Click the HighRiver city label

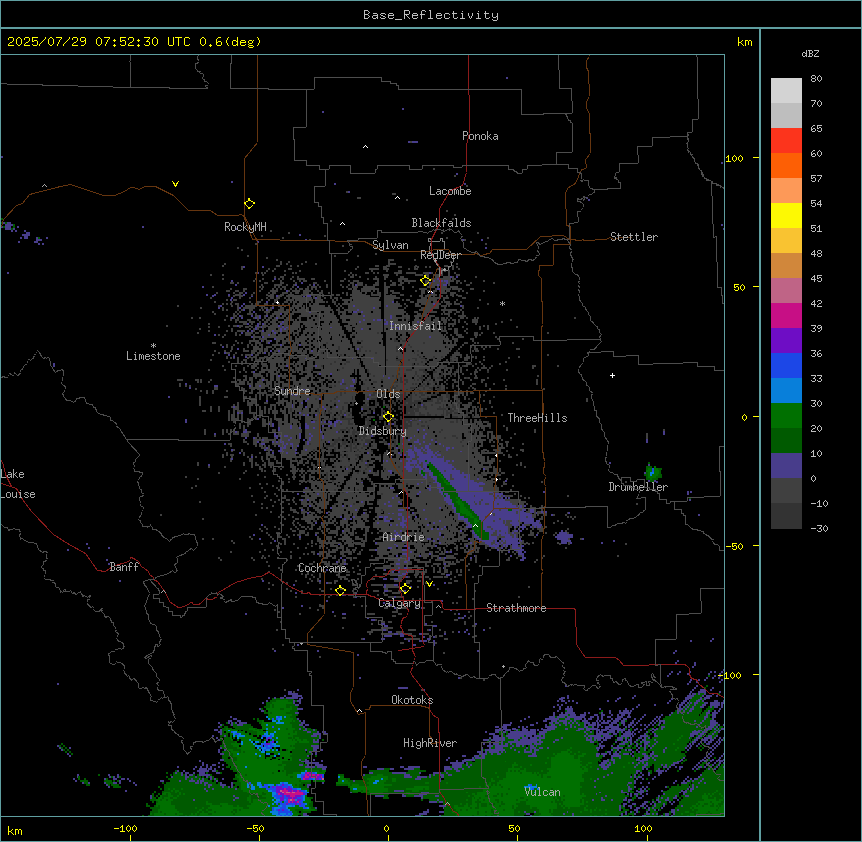[430, 743]
